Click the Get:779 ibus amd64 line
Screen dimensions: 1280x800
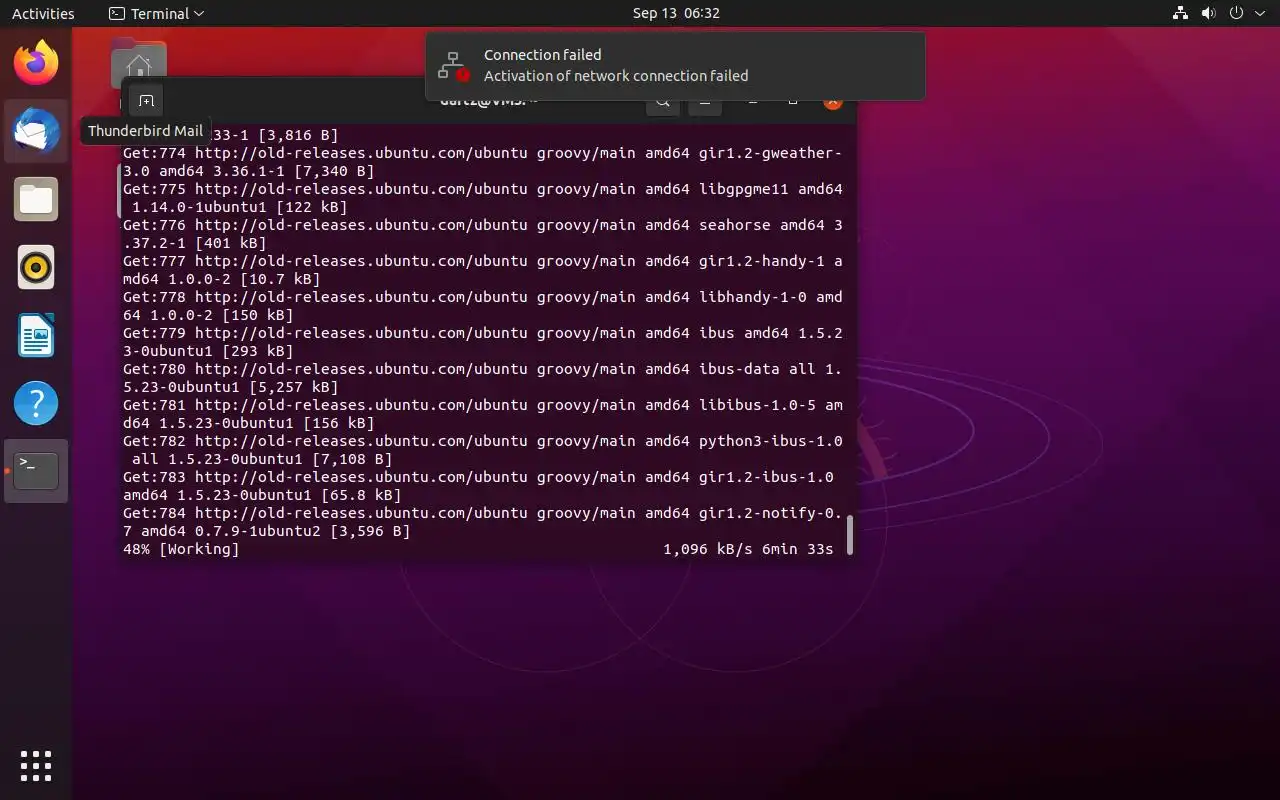[x=483, y=342]
